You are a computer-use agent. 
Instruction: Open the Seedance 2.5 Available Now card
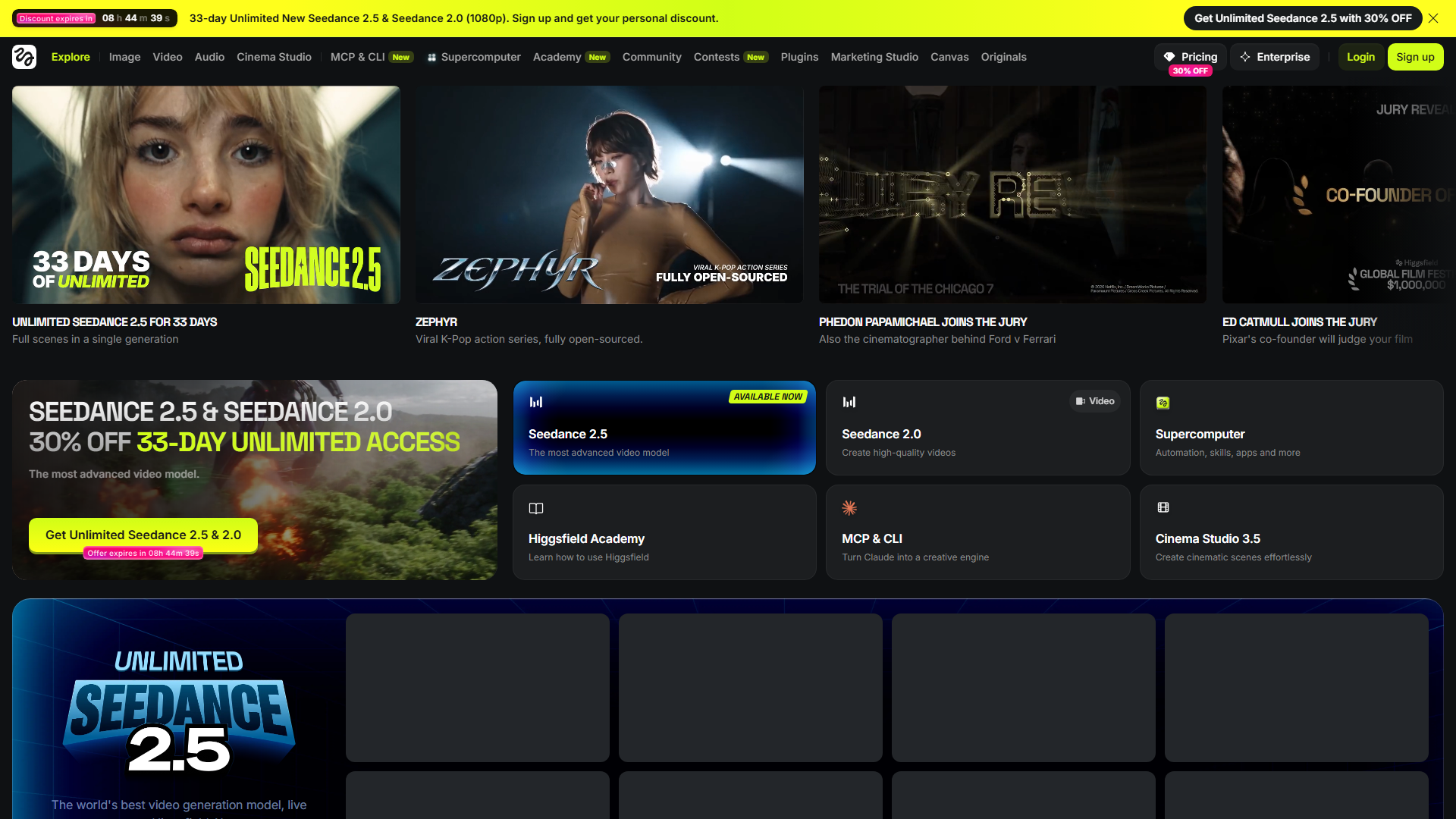tap(664, 428)
